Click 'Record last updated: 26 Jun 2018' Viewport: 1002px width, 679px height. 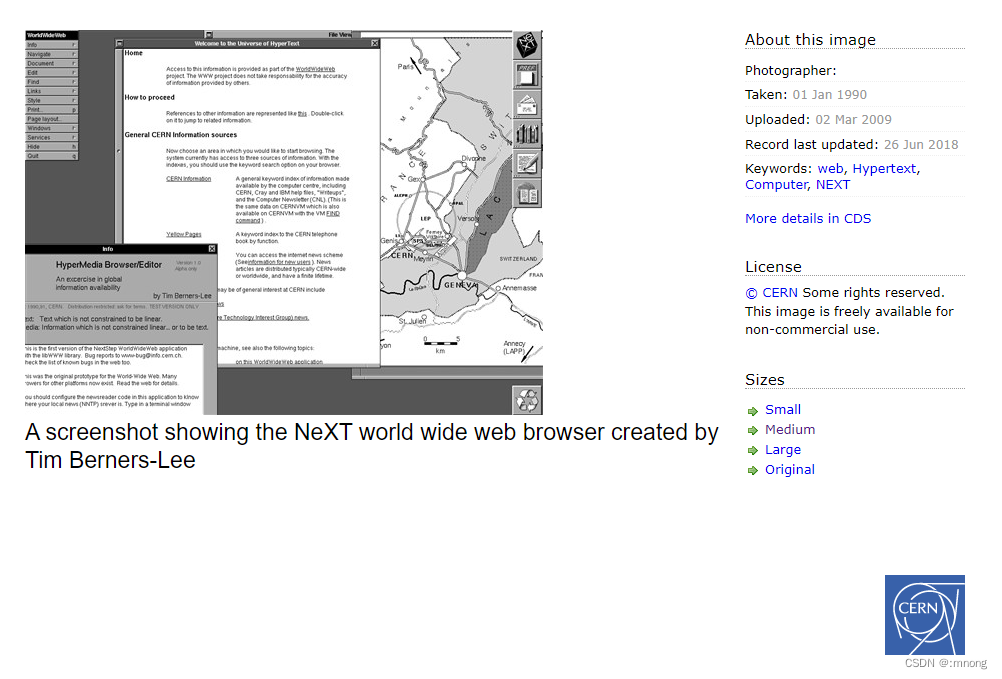click(x=852, y=144)
